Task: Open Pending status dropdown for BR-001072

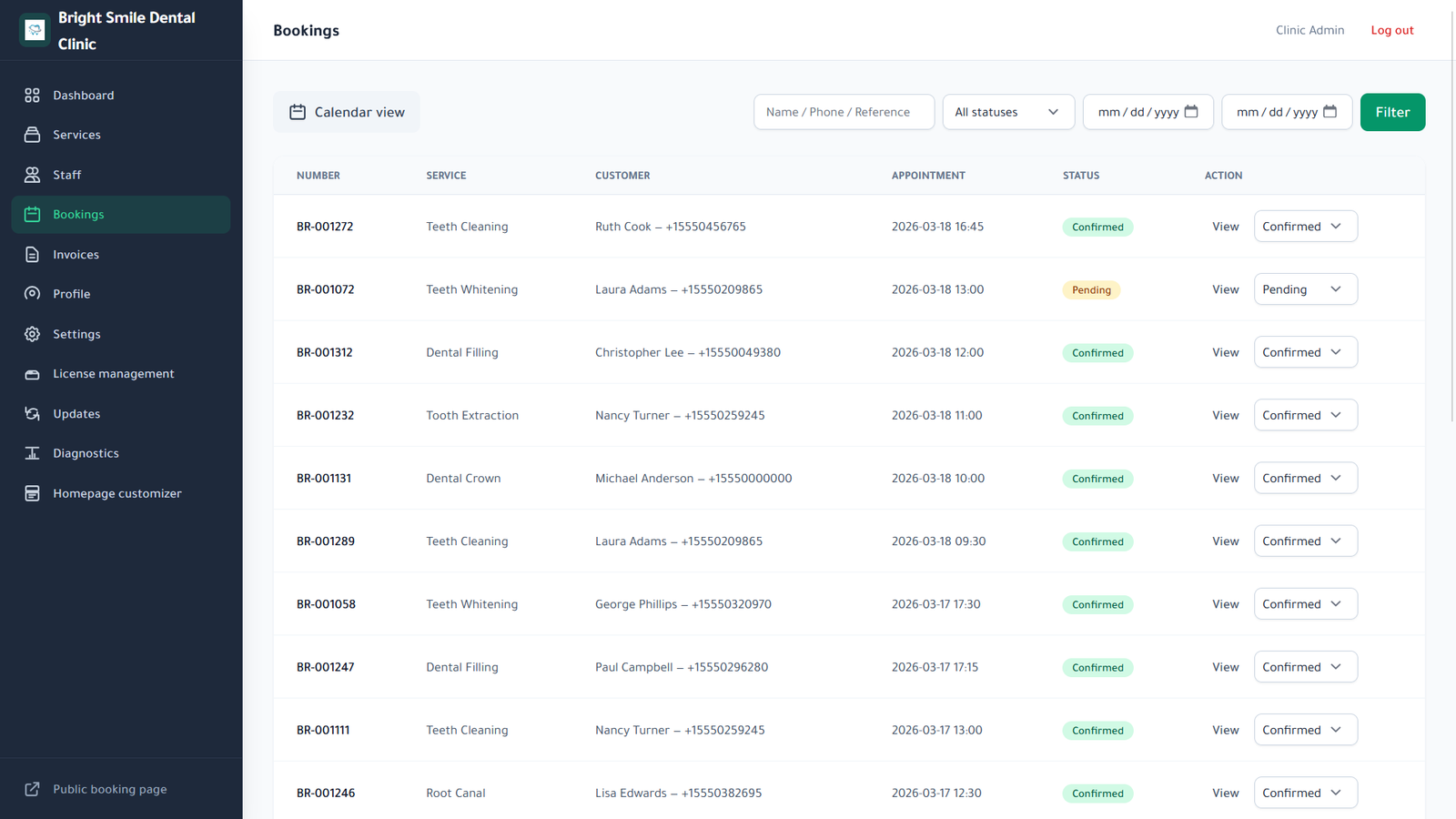Action: click(x=1305, y=289)
